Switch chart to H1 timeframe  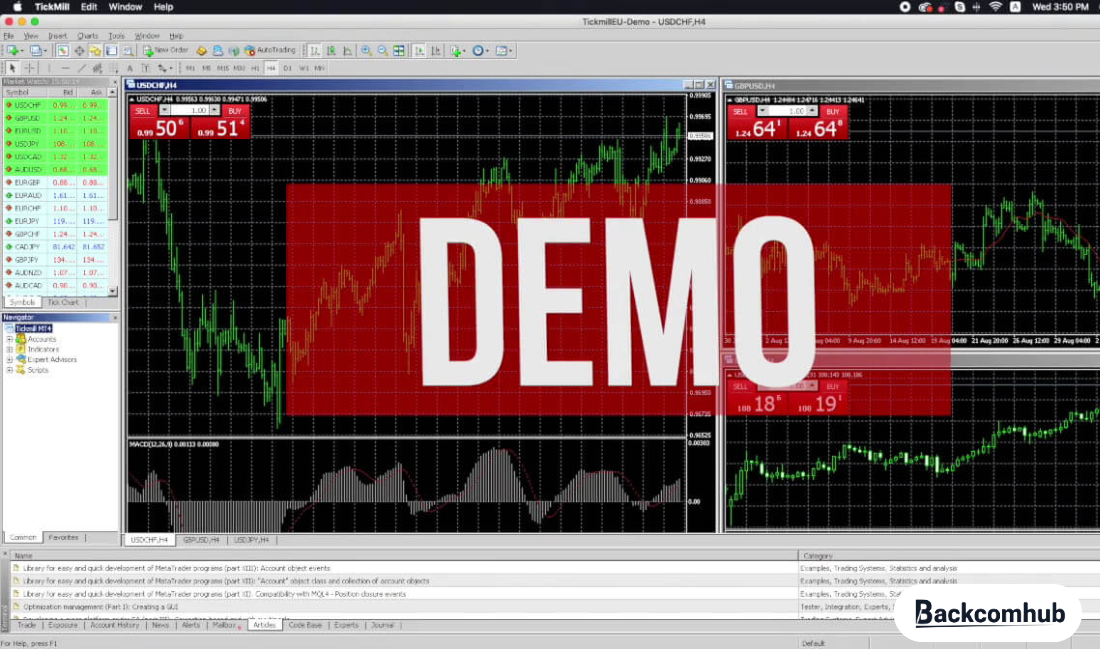(255, 68)
